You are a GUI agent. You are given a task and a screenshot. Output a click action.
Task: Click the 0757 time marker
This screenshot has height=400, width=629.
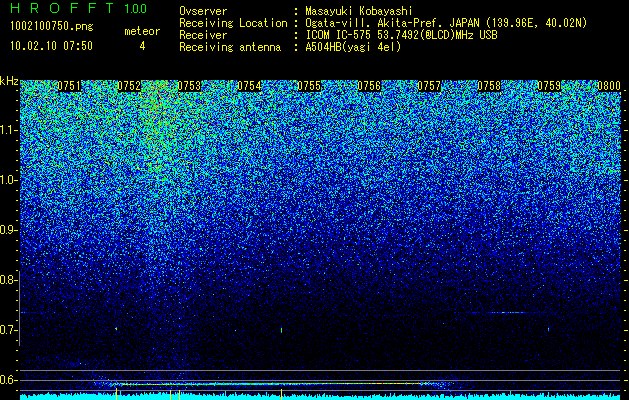point(429,86)
